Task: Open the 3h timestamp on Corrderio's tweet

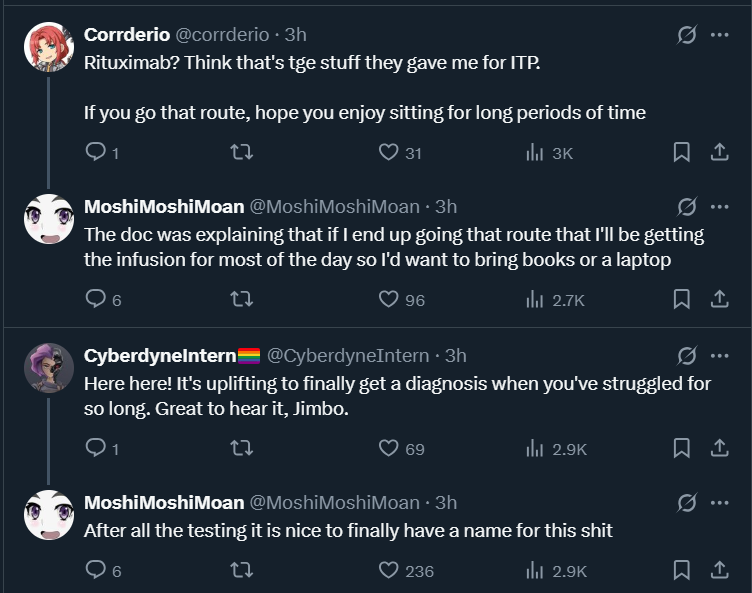Action: 296,35
